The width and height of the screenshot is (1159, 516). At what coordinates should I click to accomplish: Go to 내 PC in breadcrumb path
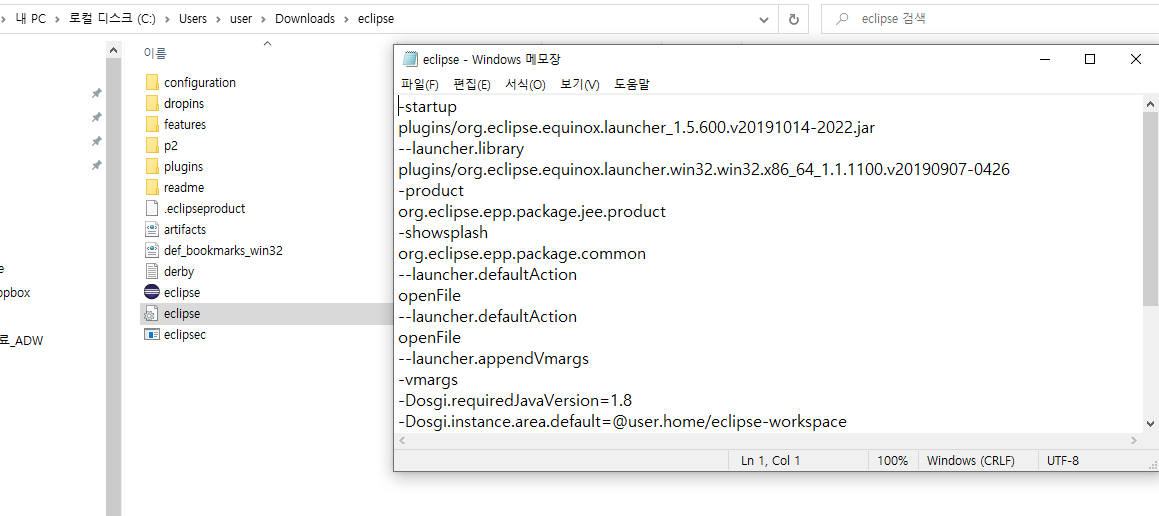click(x=30, y=19)
